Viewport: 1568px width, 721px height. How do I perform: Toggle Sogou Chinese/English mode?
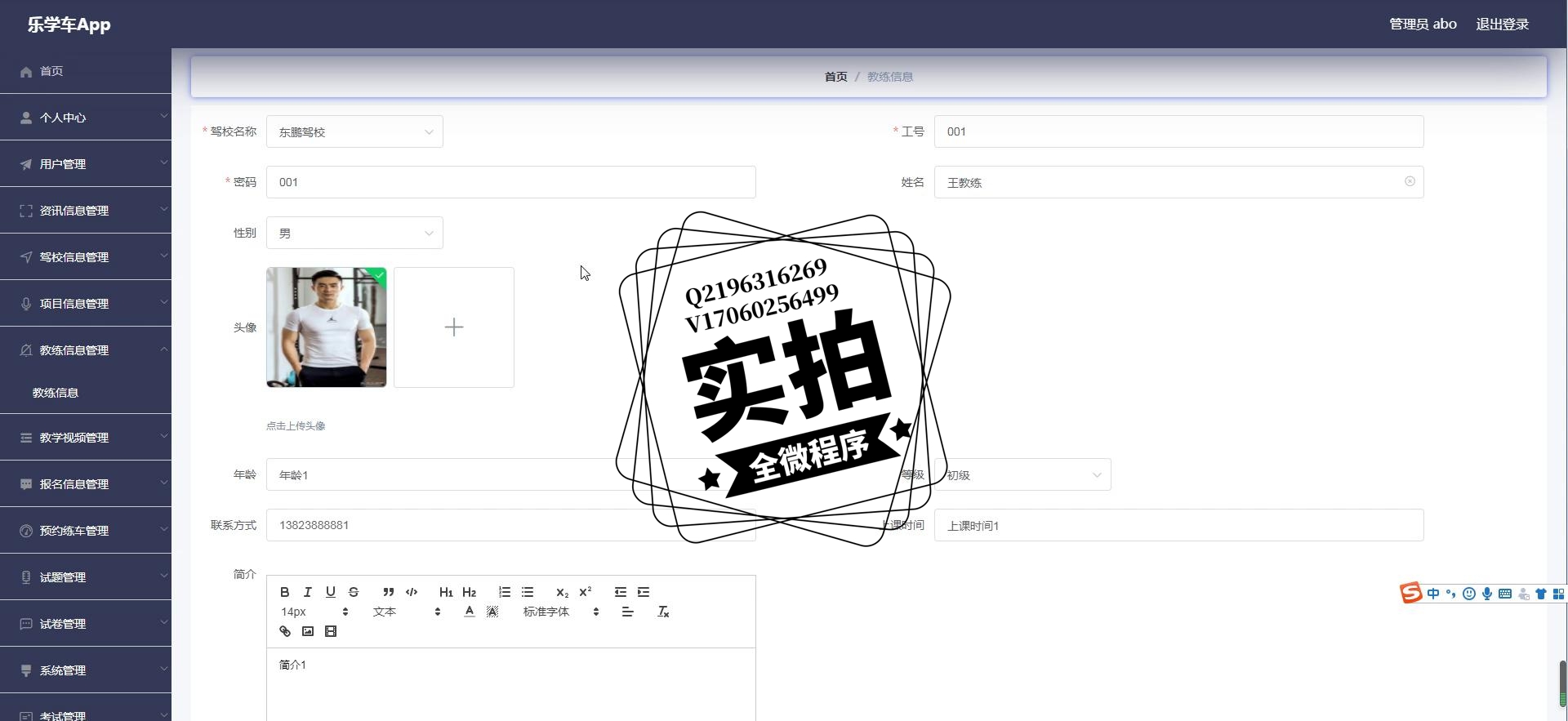[1433, 594]
